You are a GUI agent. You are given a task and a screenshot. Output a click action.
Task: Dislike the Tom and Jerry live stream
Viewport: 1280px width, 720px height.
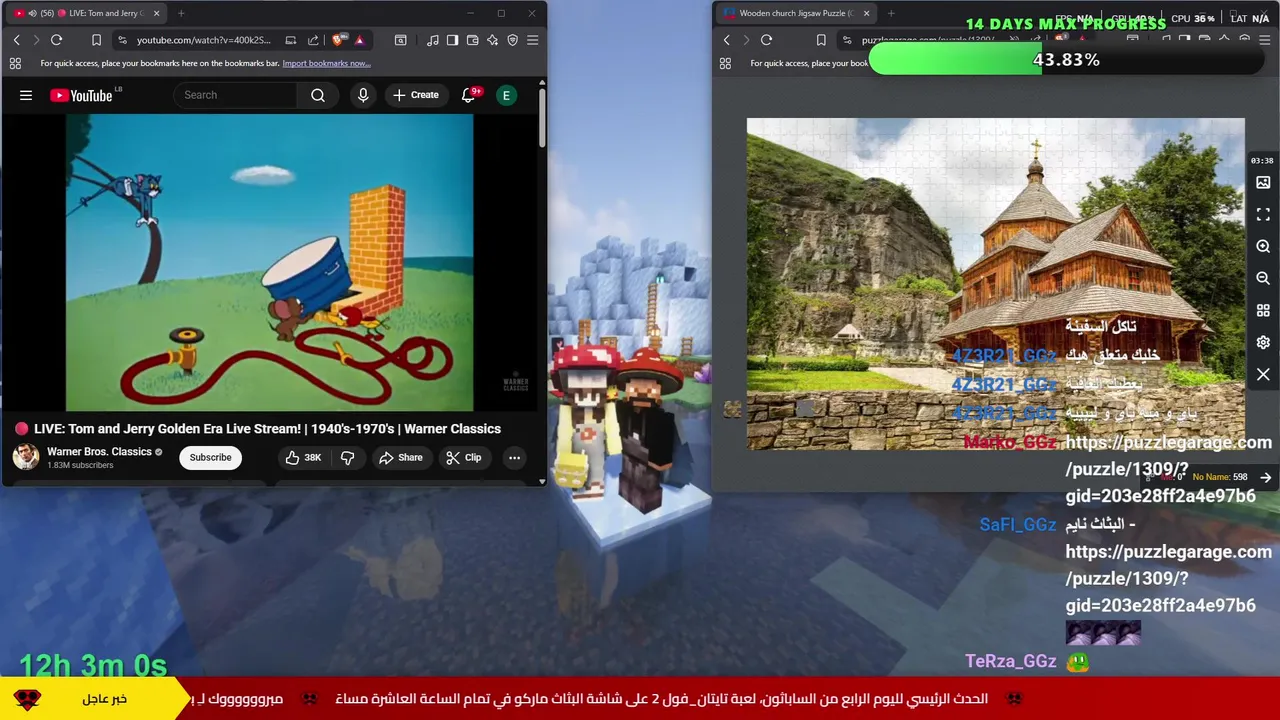[x=347, y=457]
